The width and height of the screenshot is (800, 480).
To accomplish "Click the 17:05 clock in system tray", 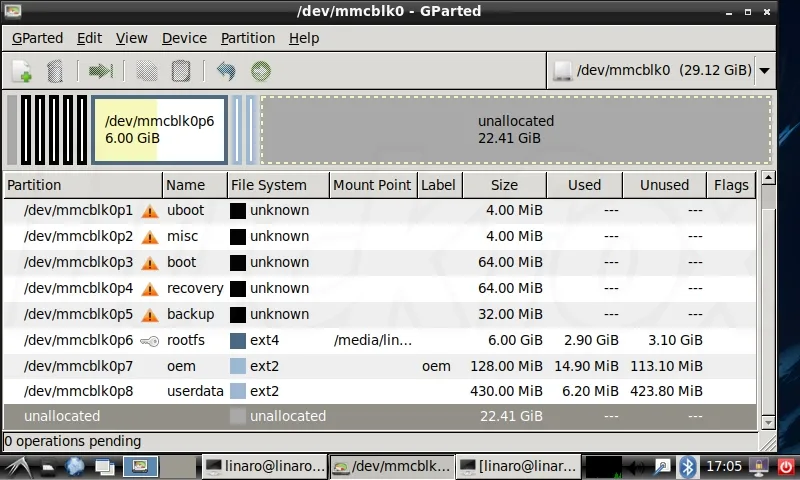I will pos(723,466).
